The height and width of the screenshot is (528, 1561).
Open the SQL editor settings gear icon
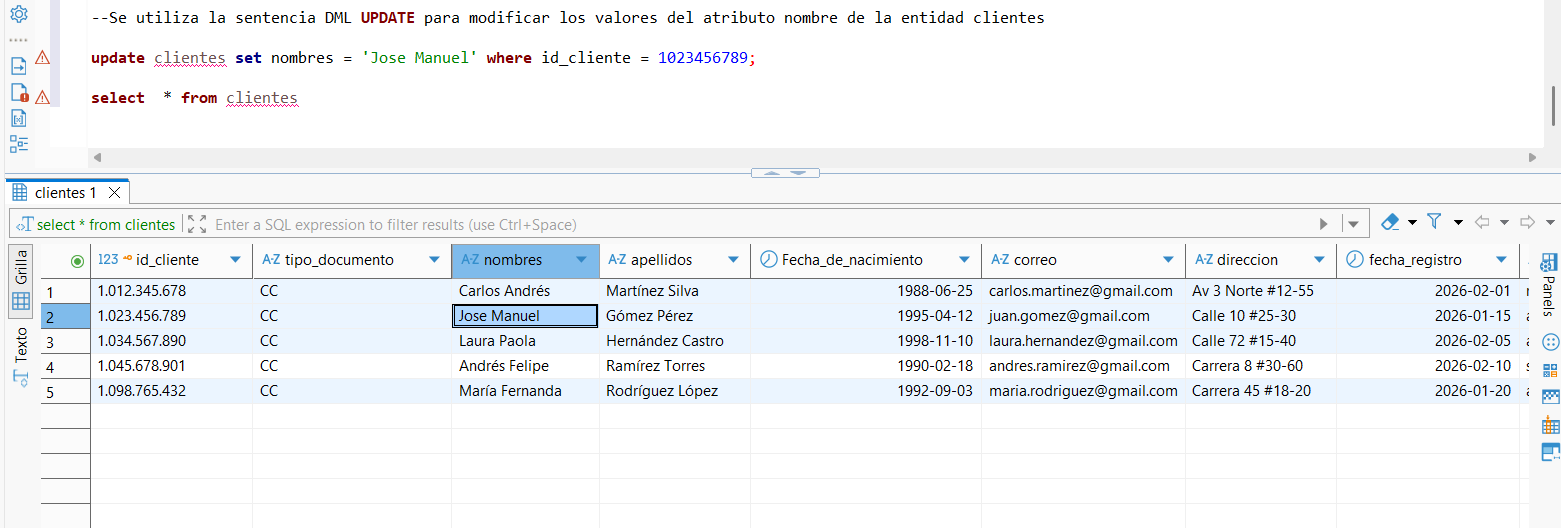18,15
